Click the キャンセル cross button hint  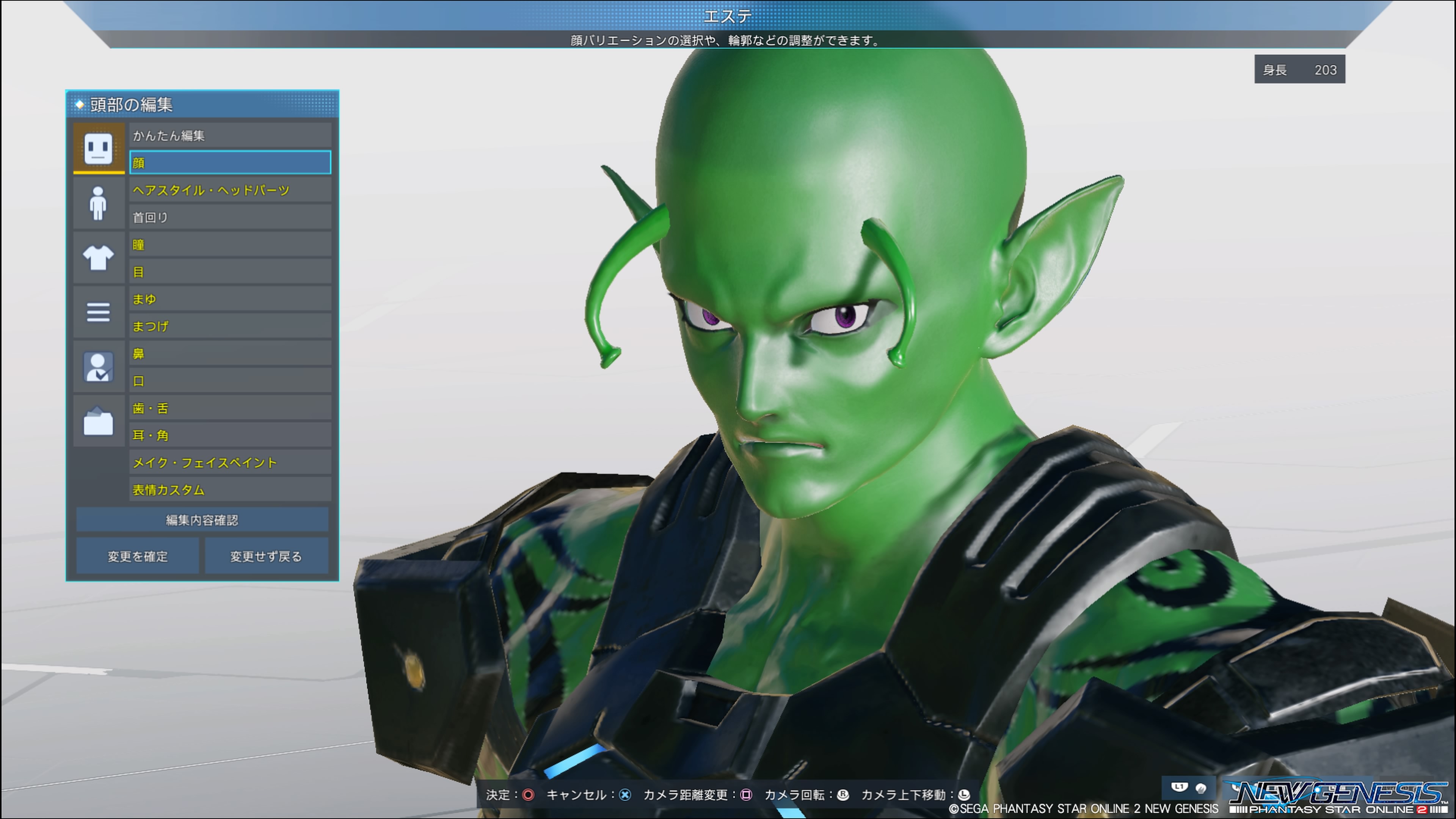[x=624, y=795]
